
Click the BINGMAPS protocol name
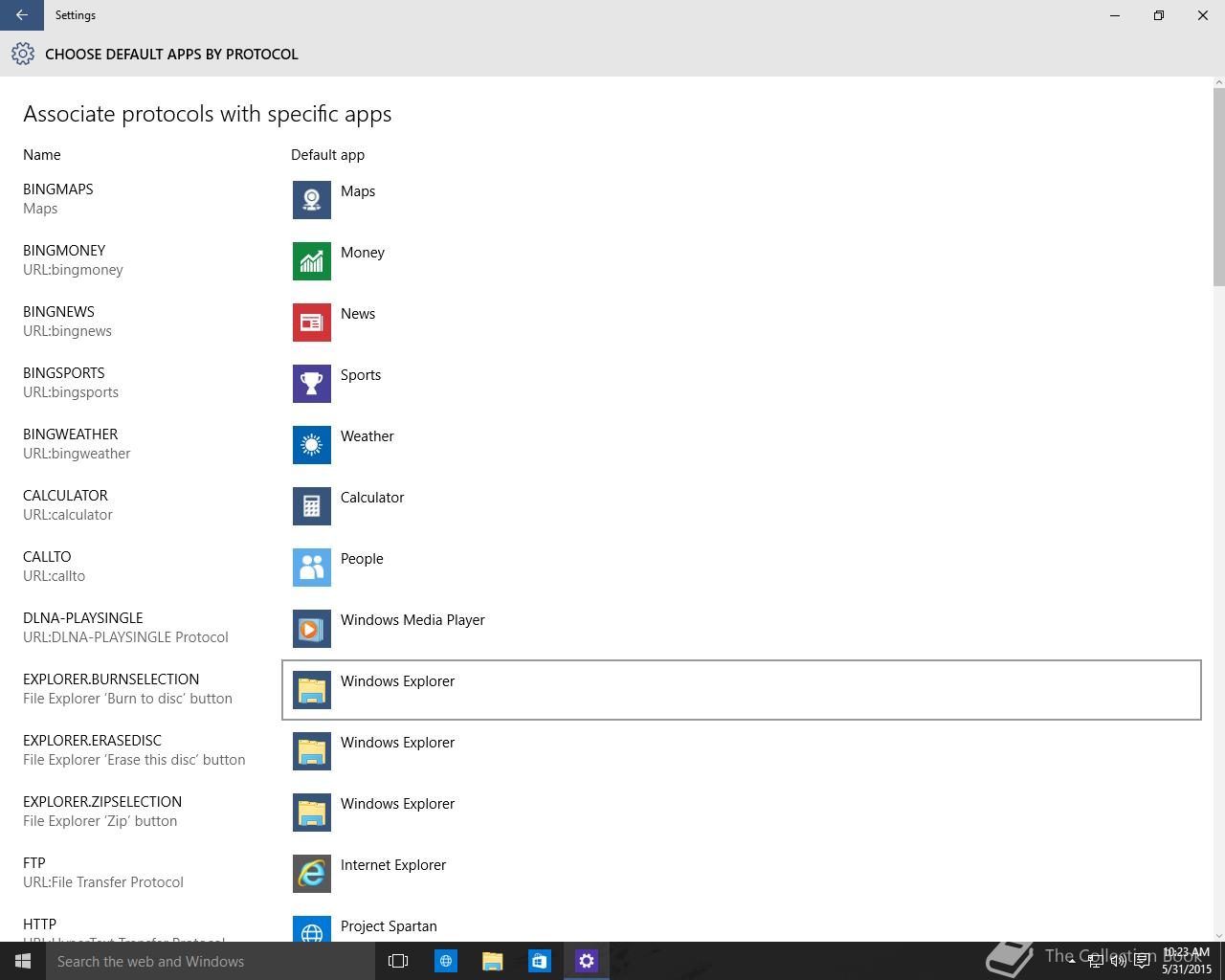click(x=58, y=189)
